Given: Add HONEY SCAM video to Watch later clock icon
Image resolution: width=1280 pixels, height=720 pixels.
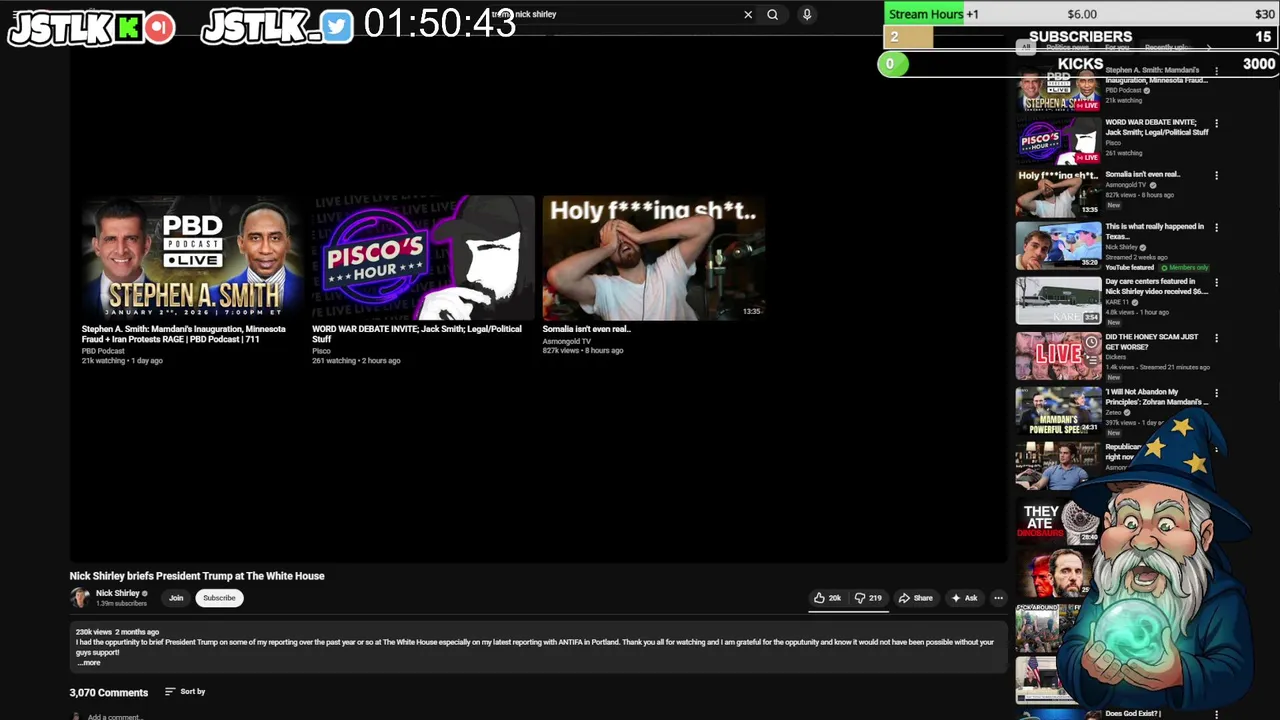Looking at the screenshot, I should [1091, 342].
